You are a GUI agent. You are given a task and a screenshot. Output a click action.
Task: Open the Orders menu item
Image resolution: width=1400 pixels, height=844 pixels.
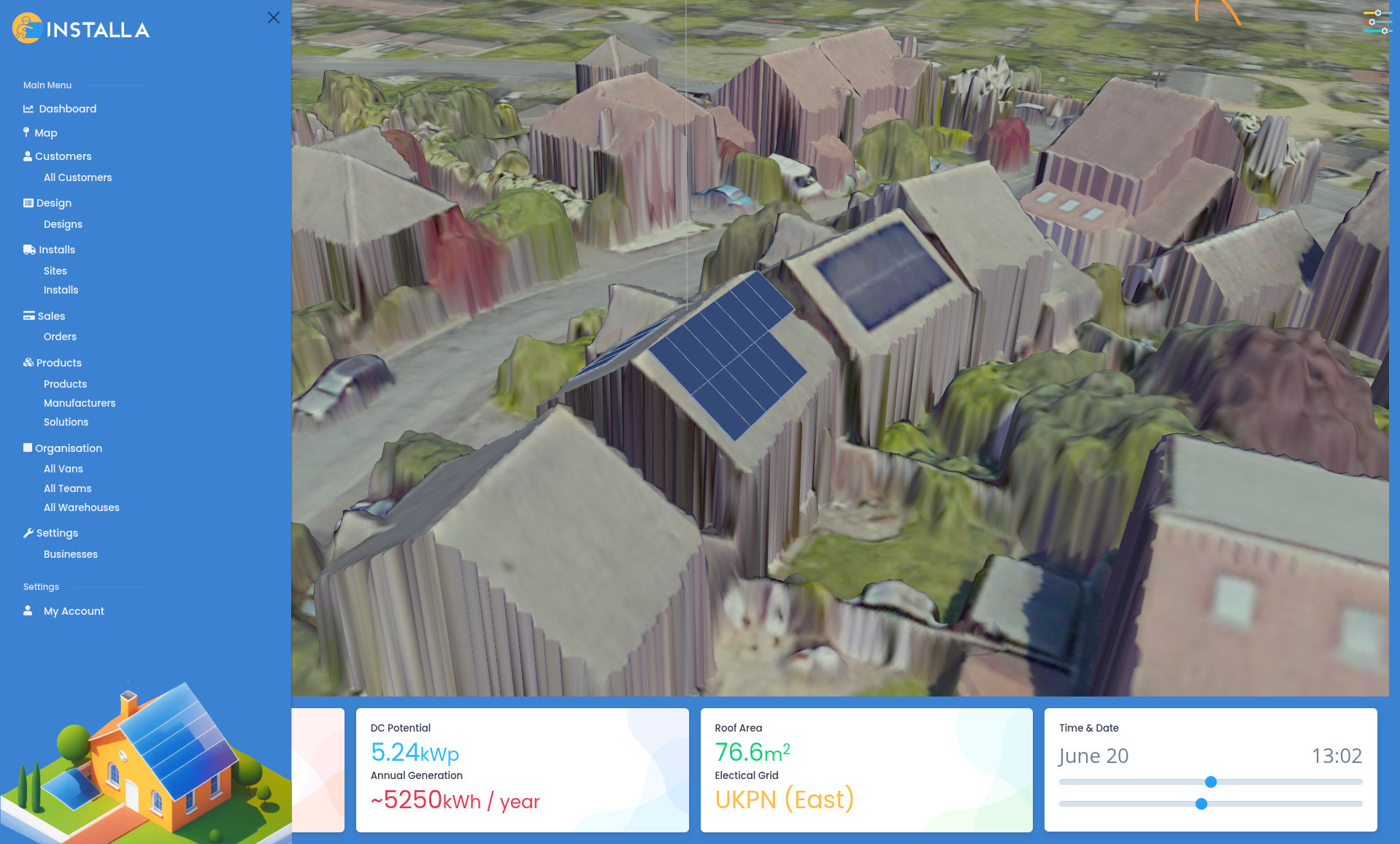click(x=60, y=337)
